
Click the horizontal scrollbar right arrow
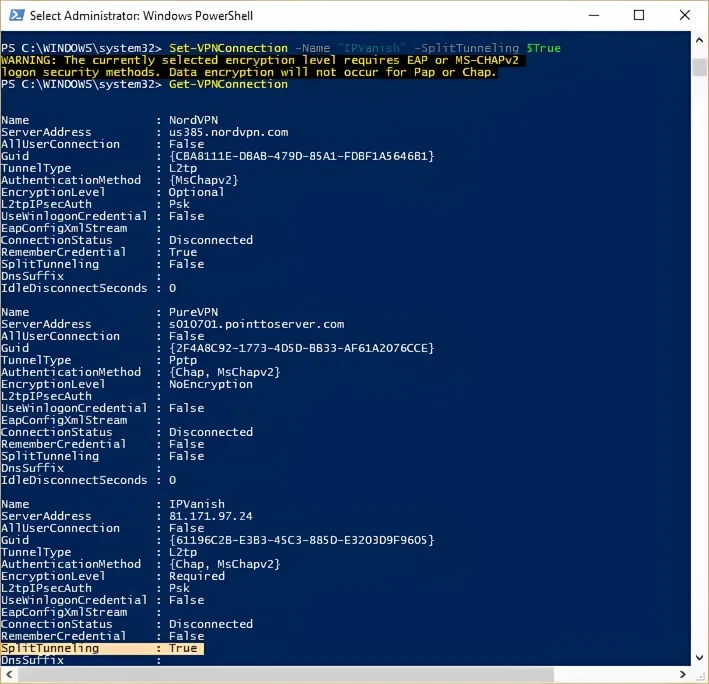682,675
